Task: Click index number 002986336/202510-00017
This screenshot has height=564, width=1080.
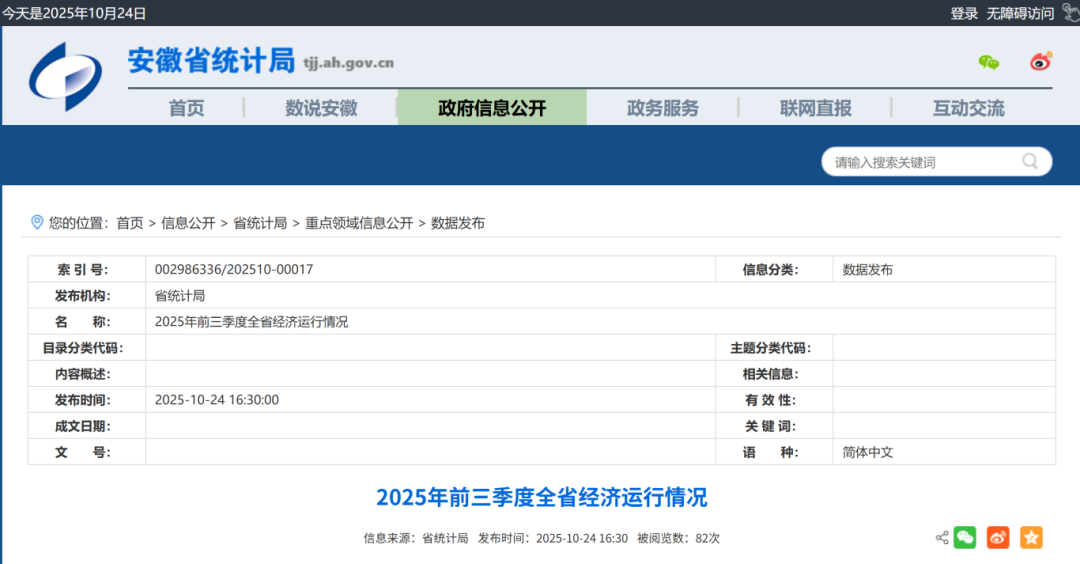Action: pos(233,269)
